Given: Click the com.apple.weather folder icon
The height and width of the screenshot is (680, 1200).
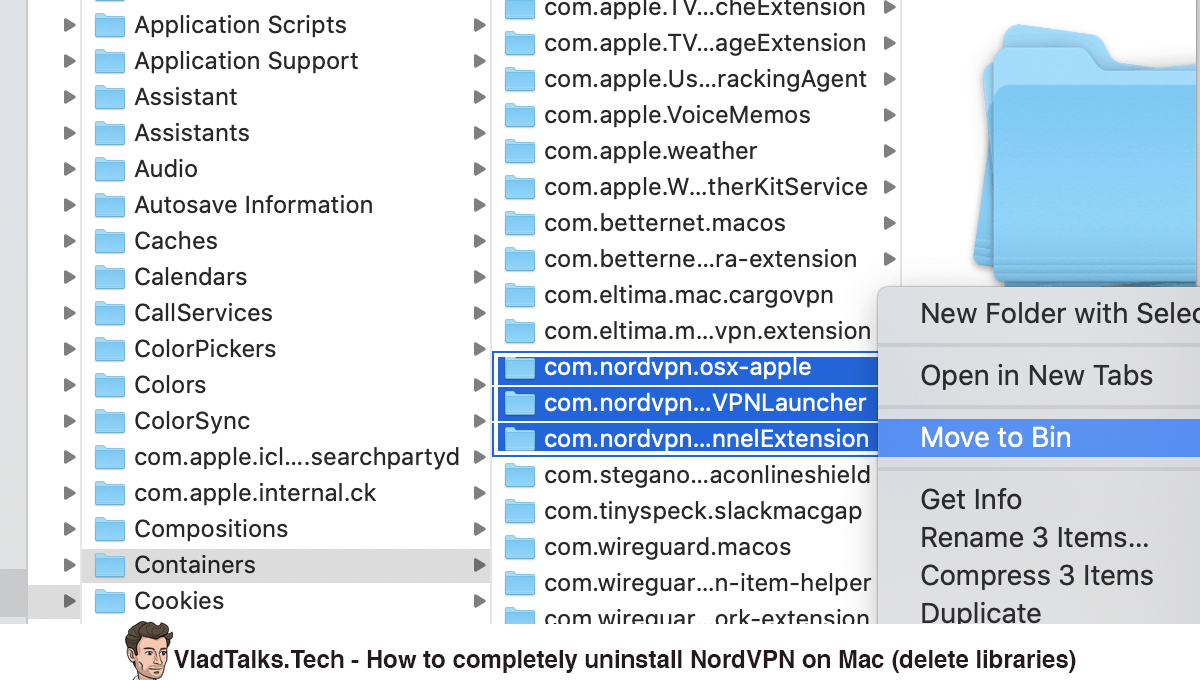Looking at the screenshot, I should tap(520, 151).
